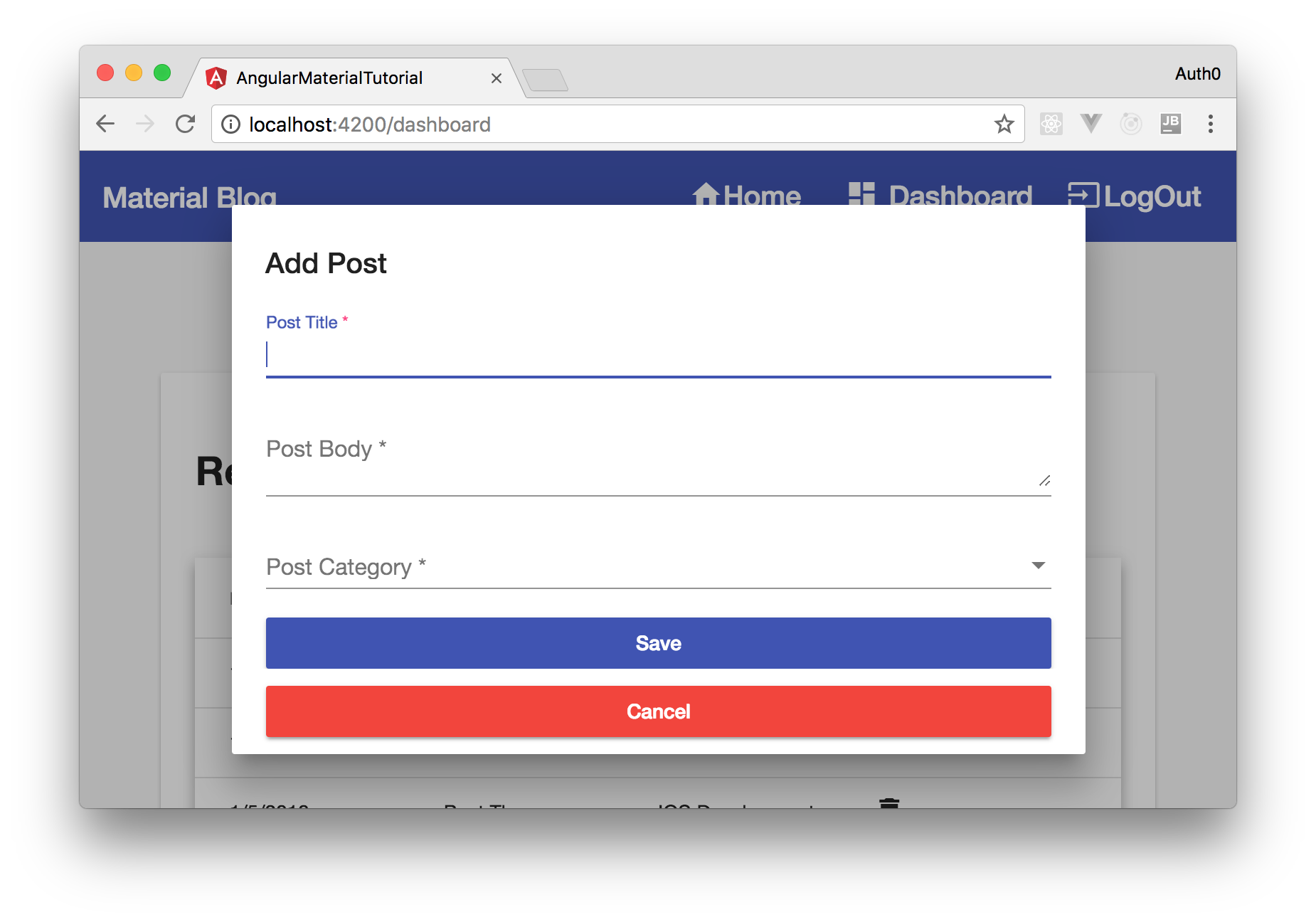Click the browser back arrow
Image resolution: width=1316 pixels, height=922 pixels.
pyautogui.click(x=105, y=124)
